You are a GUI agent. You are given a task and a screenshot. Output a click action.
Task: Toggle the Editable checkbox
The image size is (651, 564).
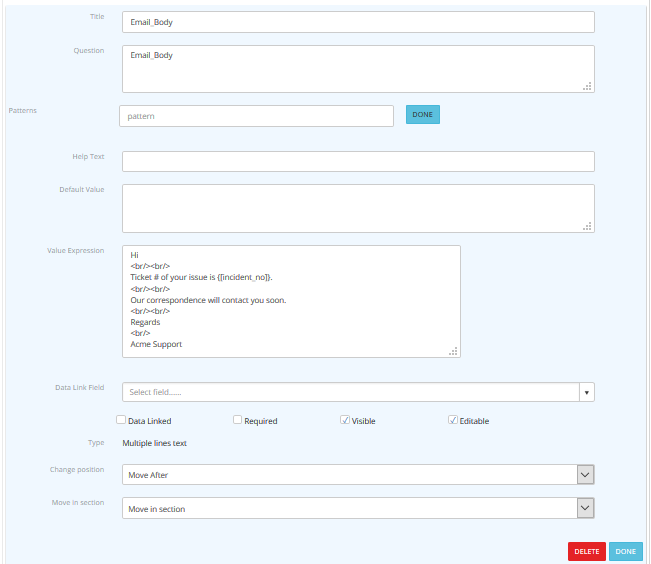453,420
